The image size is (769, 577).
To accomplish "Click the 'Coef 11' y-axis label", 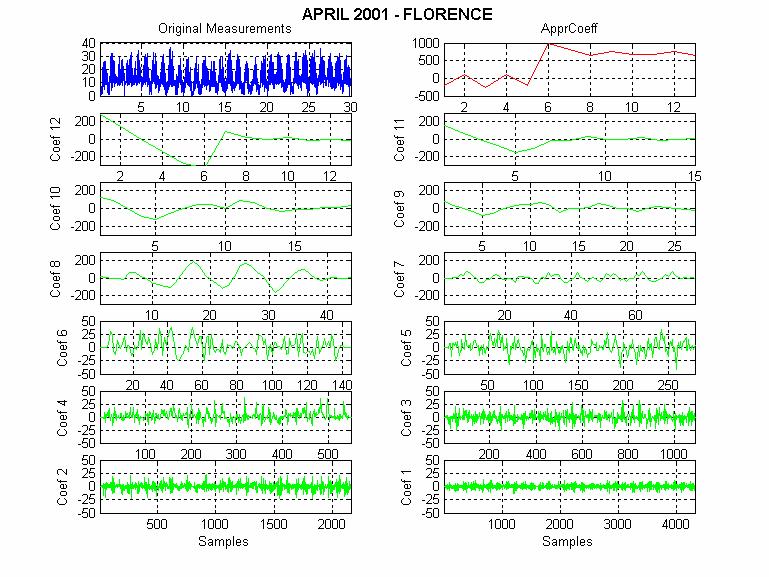I will click(x=399, y=140).
